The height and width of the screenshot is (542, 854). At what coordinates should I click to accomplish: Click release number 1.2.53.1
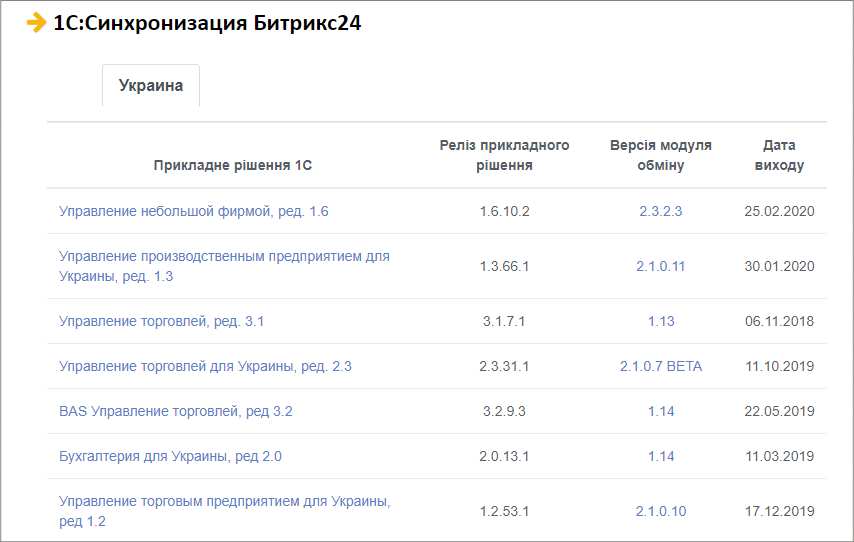click(x=504, y=511)
